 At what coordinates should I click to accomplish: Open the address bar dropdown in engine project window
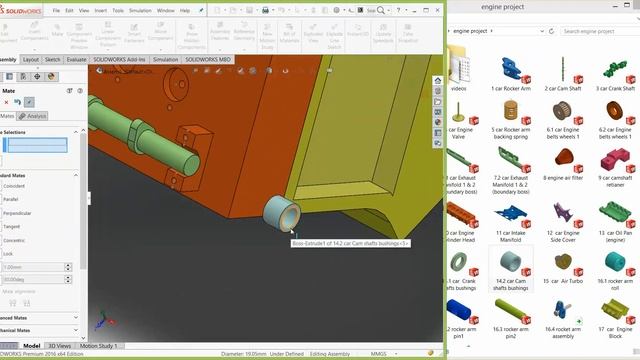pos(542,31)
